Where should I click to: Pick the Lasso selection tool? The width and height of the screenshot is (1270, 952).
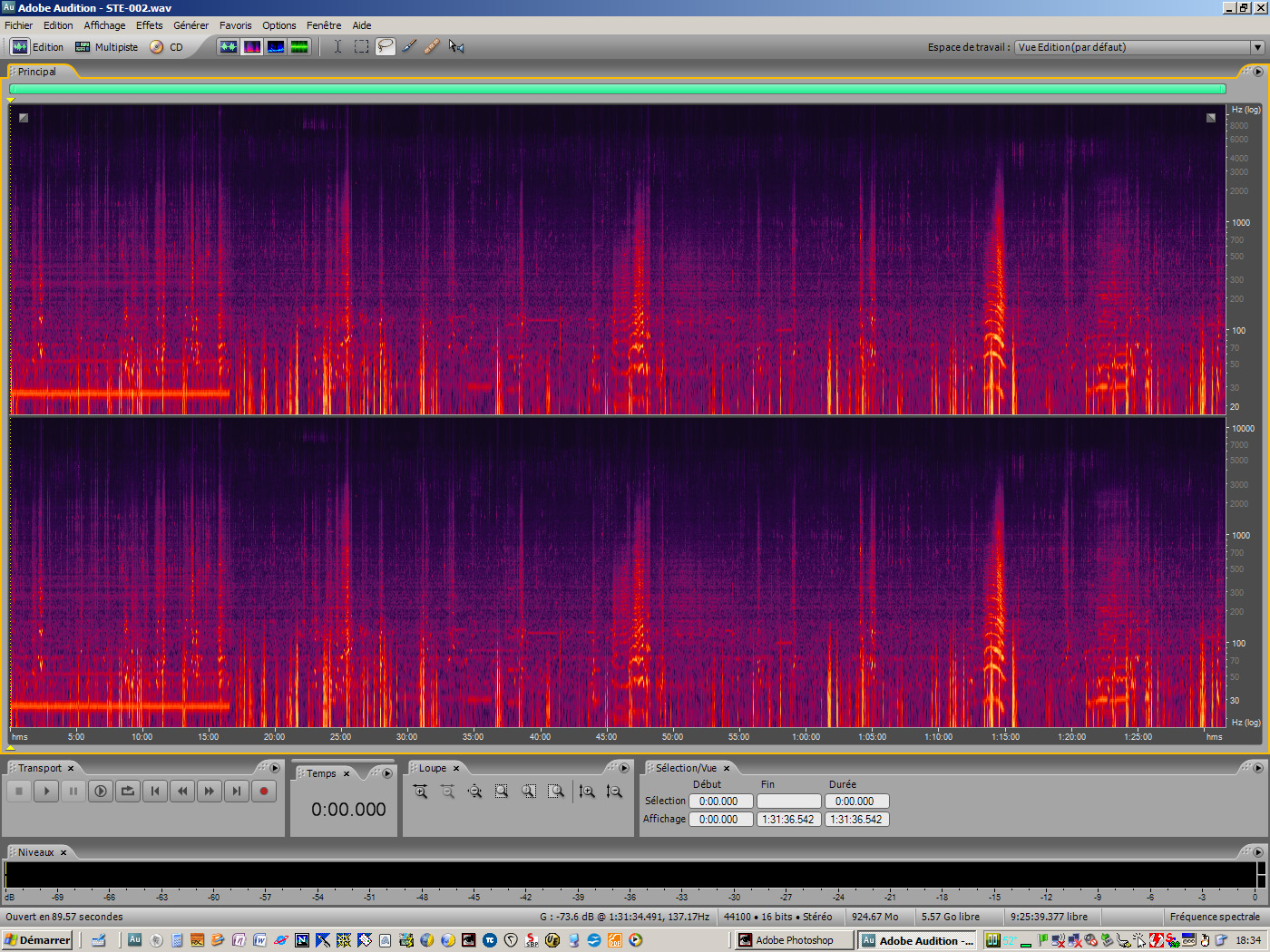385,46
